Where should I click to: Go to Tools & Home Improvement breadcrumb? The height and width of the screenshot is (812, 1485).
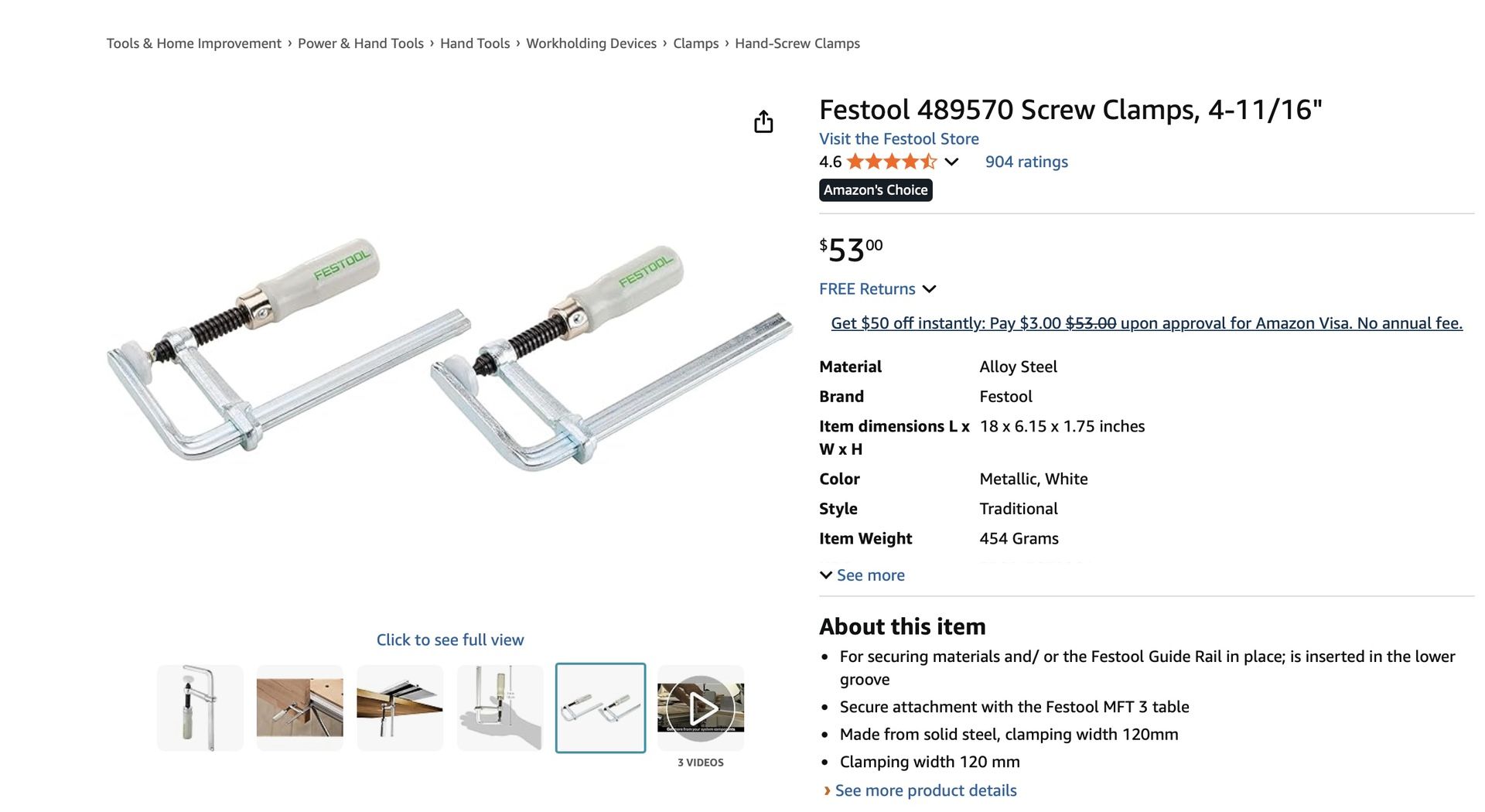(193, 43)
